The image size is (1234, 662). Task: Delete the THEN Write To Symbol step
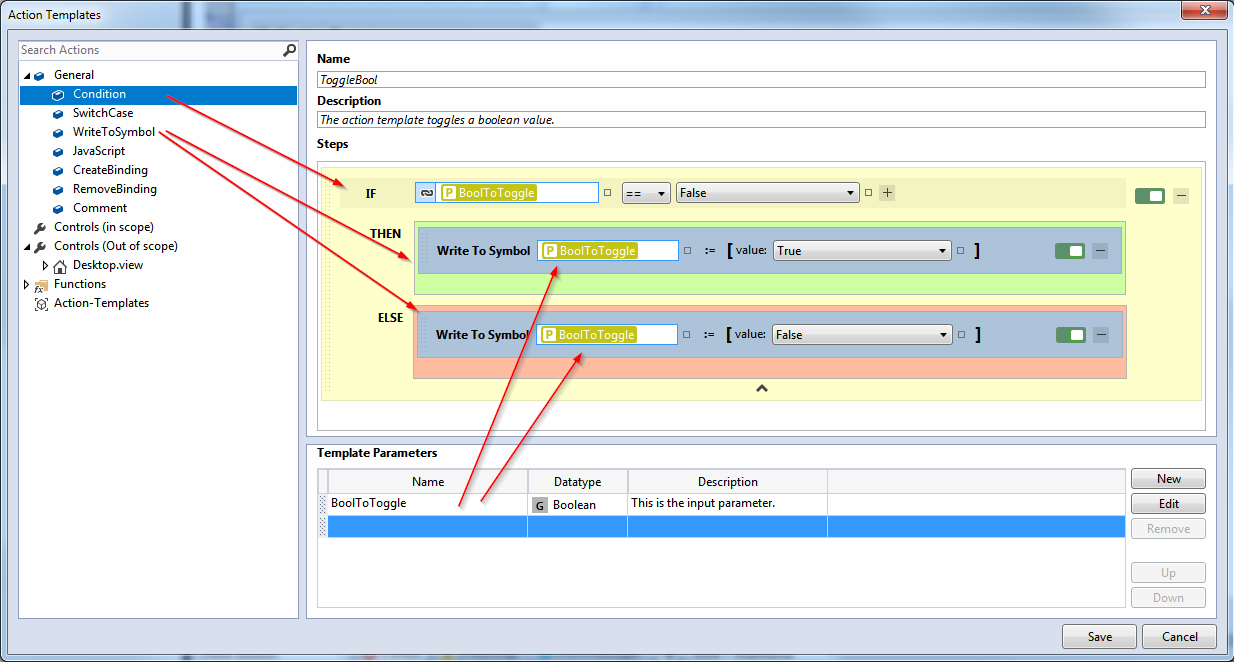click(x=1100, y=251)
